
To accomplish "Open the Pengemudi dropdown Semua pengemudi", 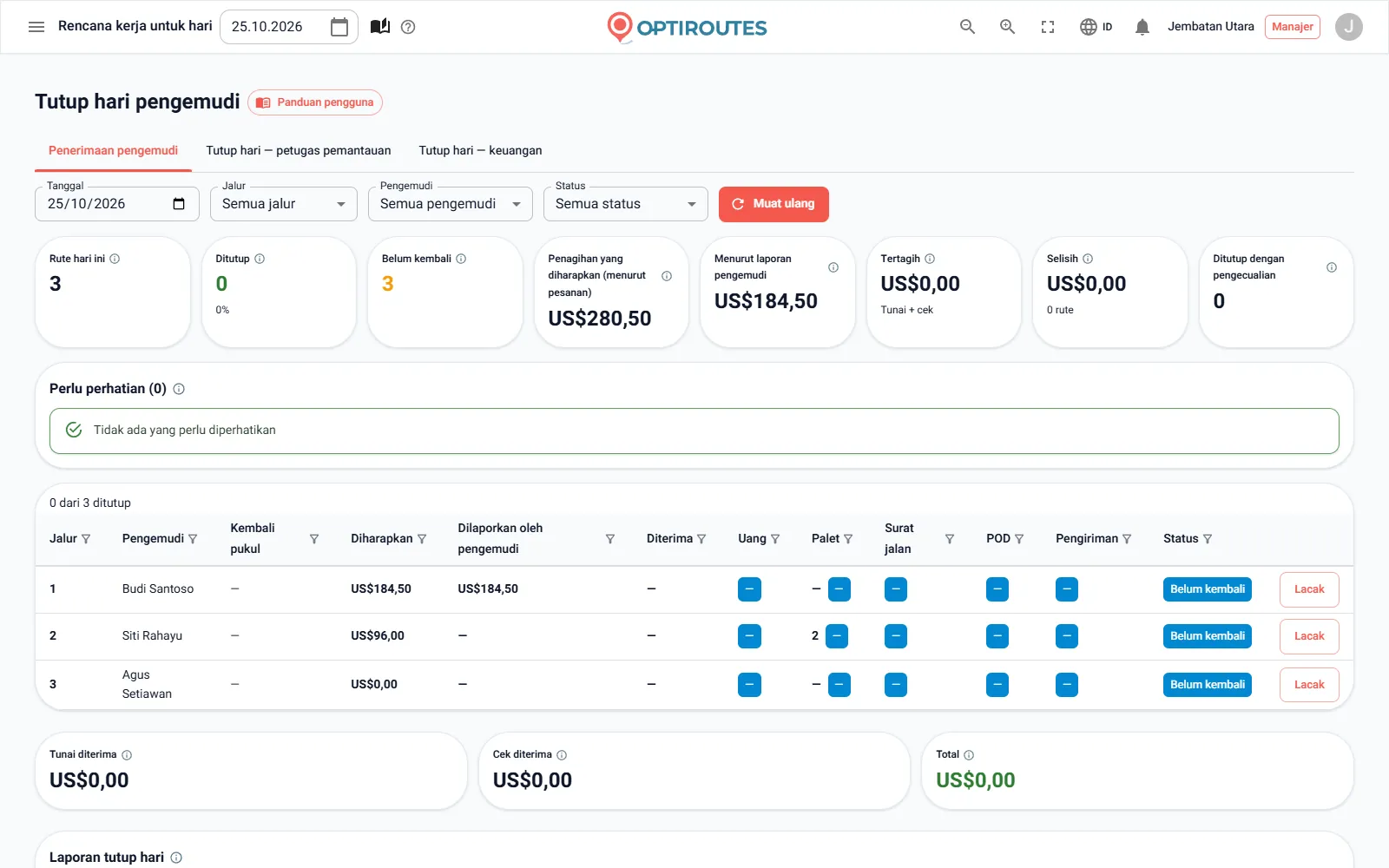I will click(x=451, y=204).
